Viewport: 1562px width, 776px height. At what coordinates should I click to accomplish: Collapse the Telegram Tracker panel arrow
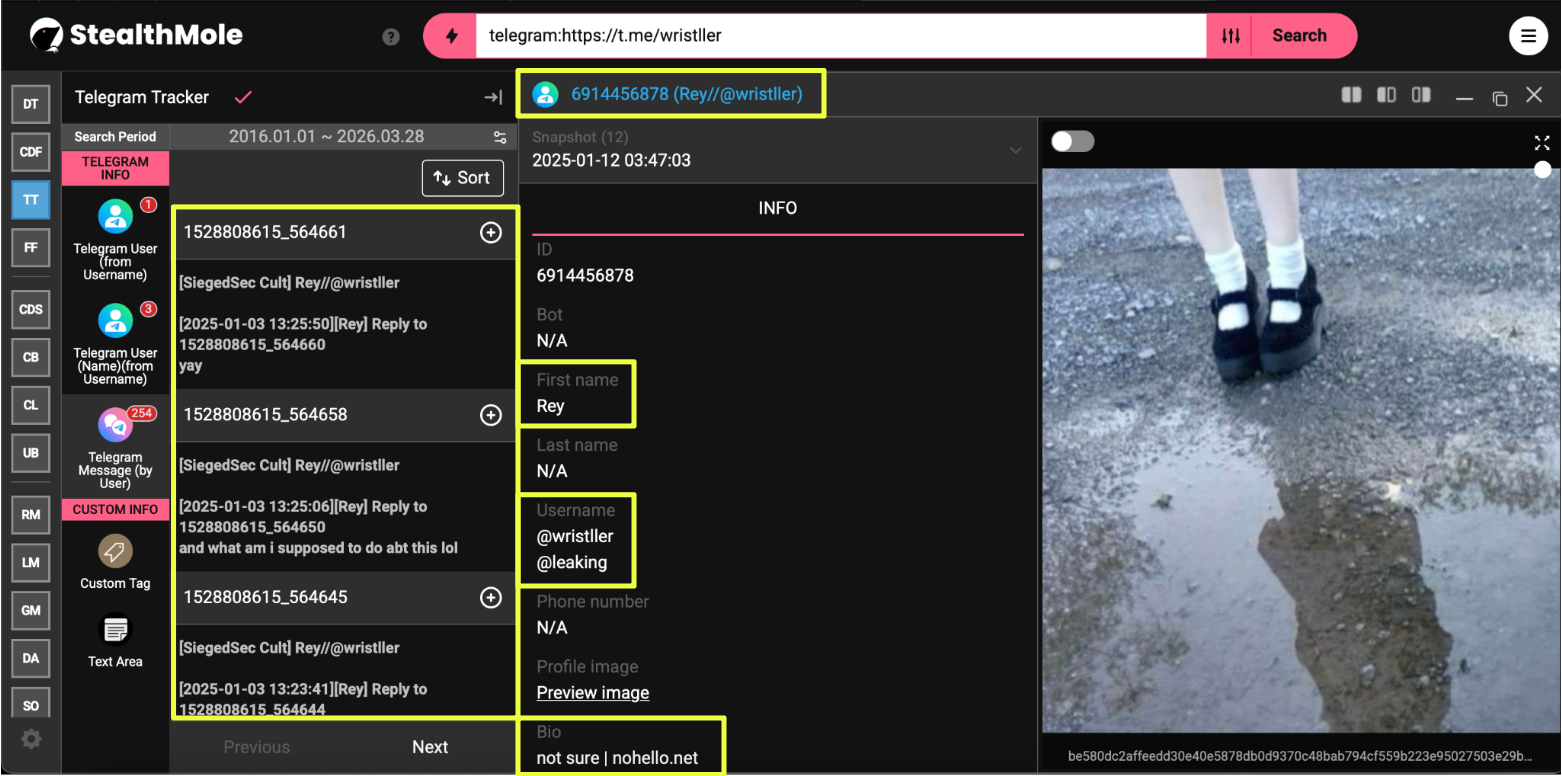coord(493,97)
